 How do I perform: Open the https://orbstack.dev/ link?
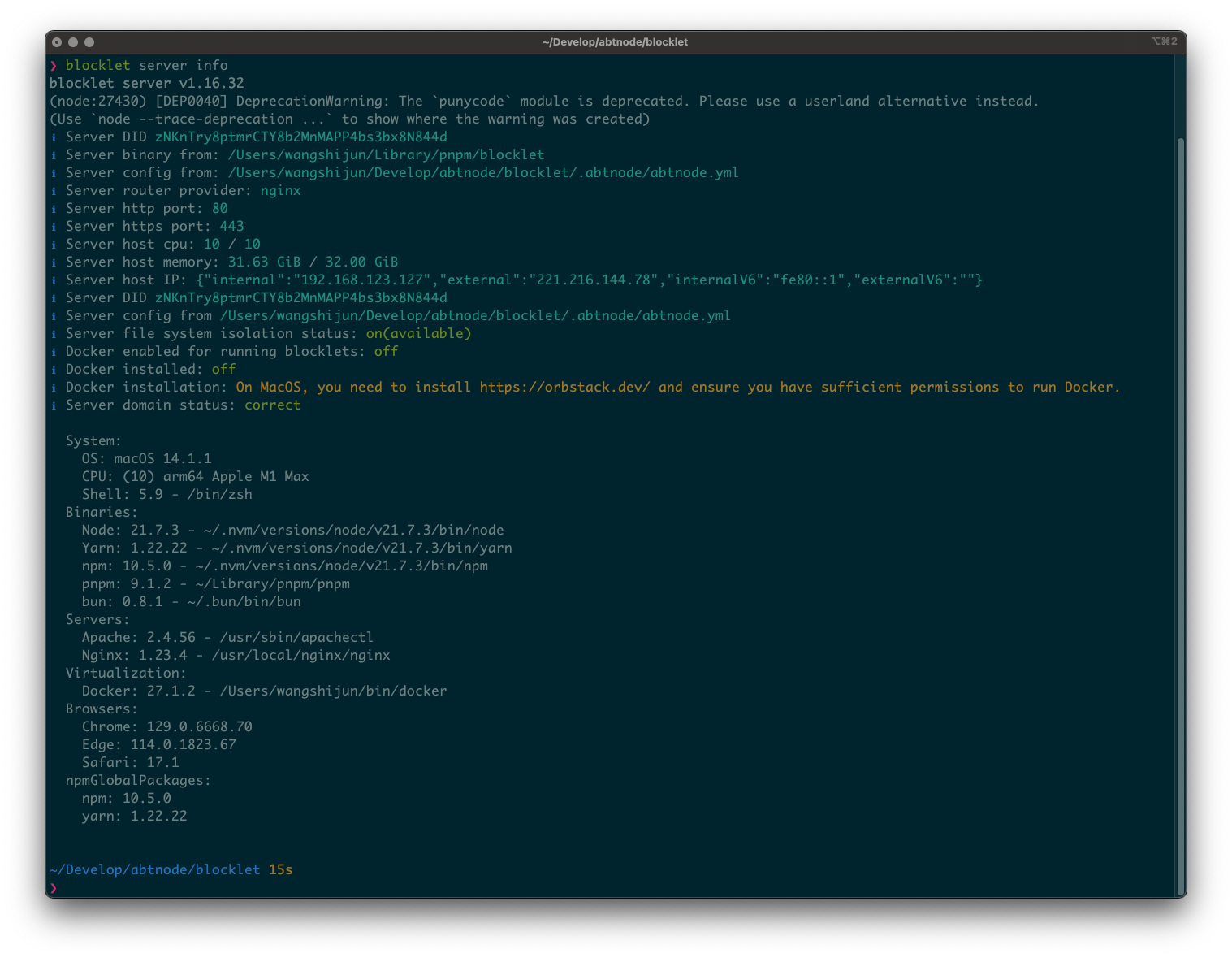pyautogui.click(x=564, y=388)
